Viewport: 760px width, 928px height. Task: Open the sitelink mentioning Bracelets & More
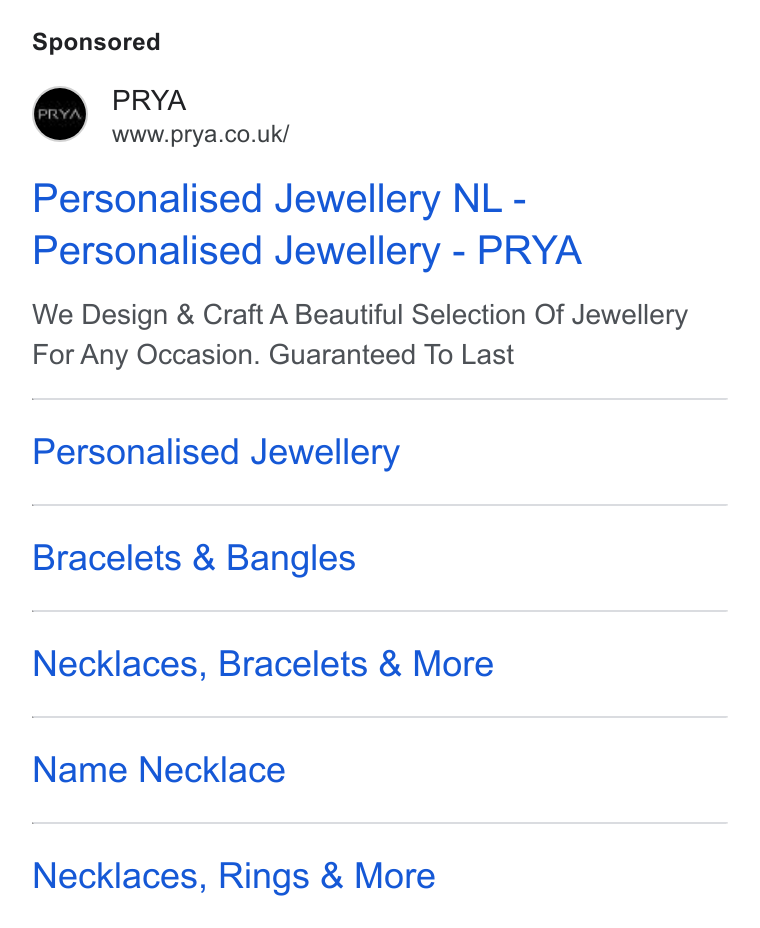263,664
